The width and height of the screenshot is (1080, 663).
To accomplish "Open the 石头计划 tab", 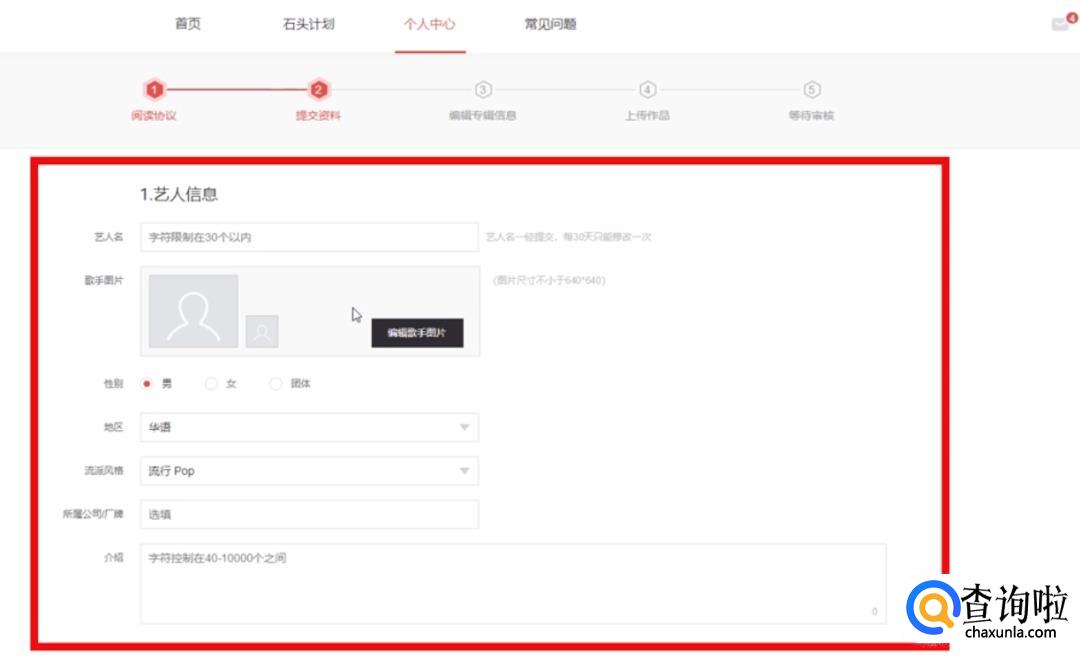I will pos(309,24).
